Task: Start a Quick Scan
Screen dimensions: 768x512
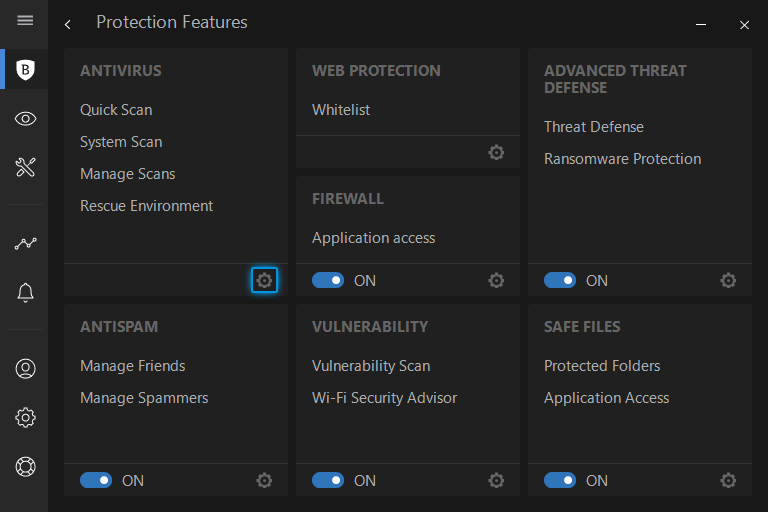Action: pyautogui.click(x=116, y=110)
